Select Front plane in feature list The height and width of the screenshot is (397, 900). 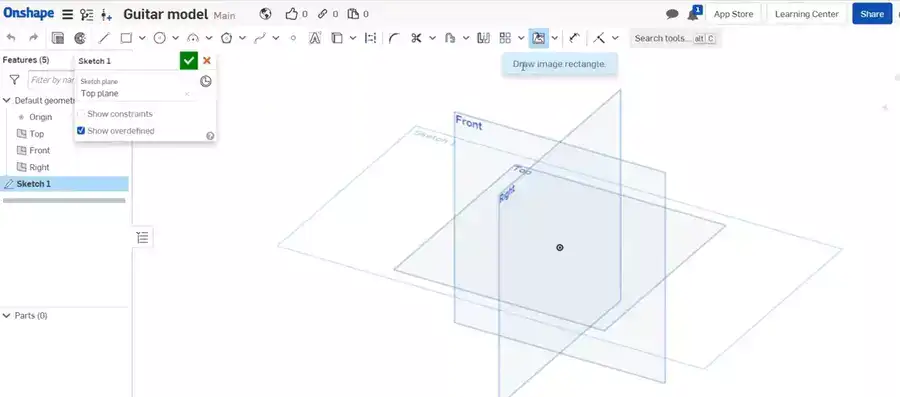click(x=40, y=150)
